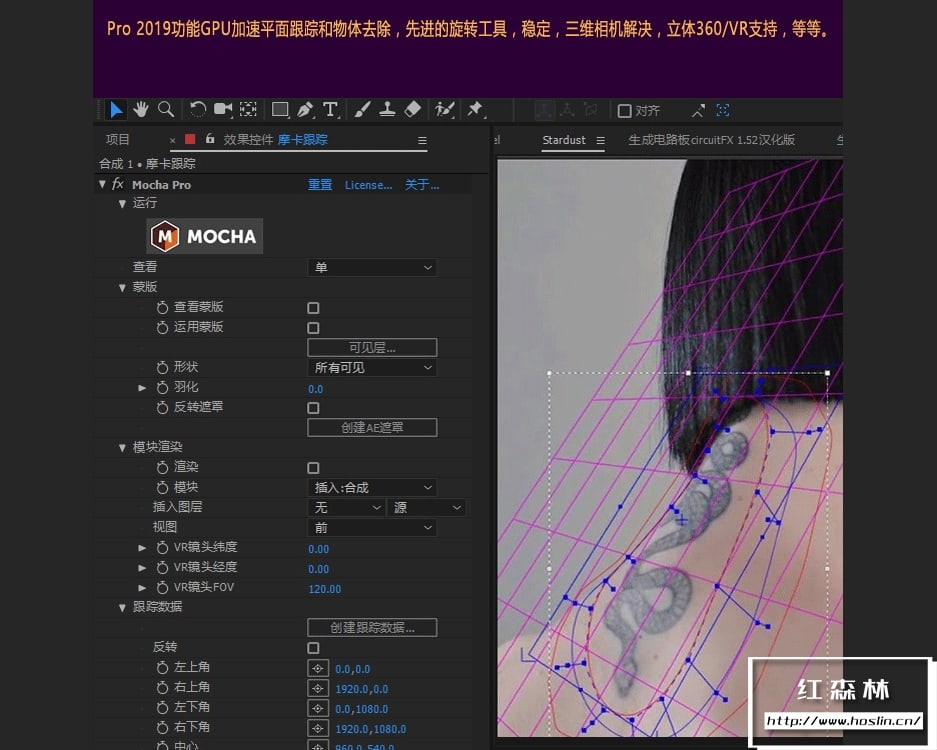
Task: Expand the VR镜头FOV property
Action: tap(142, 587)
